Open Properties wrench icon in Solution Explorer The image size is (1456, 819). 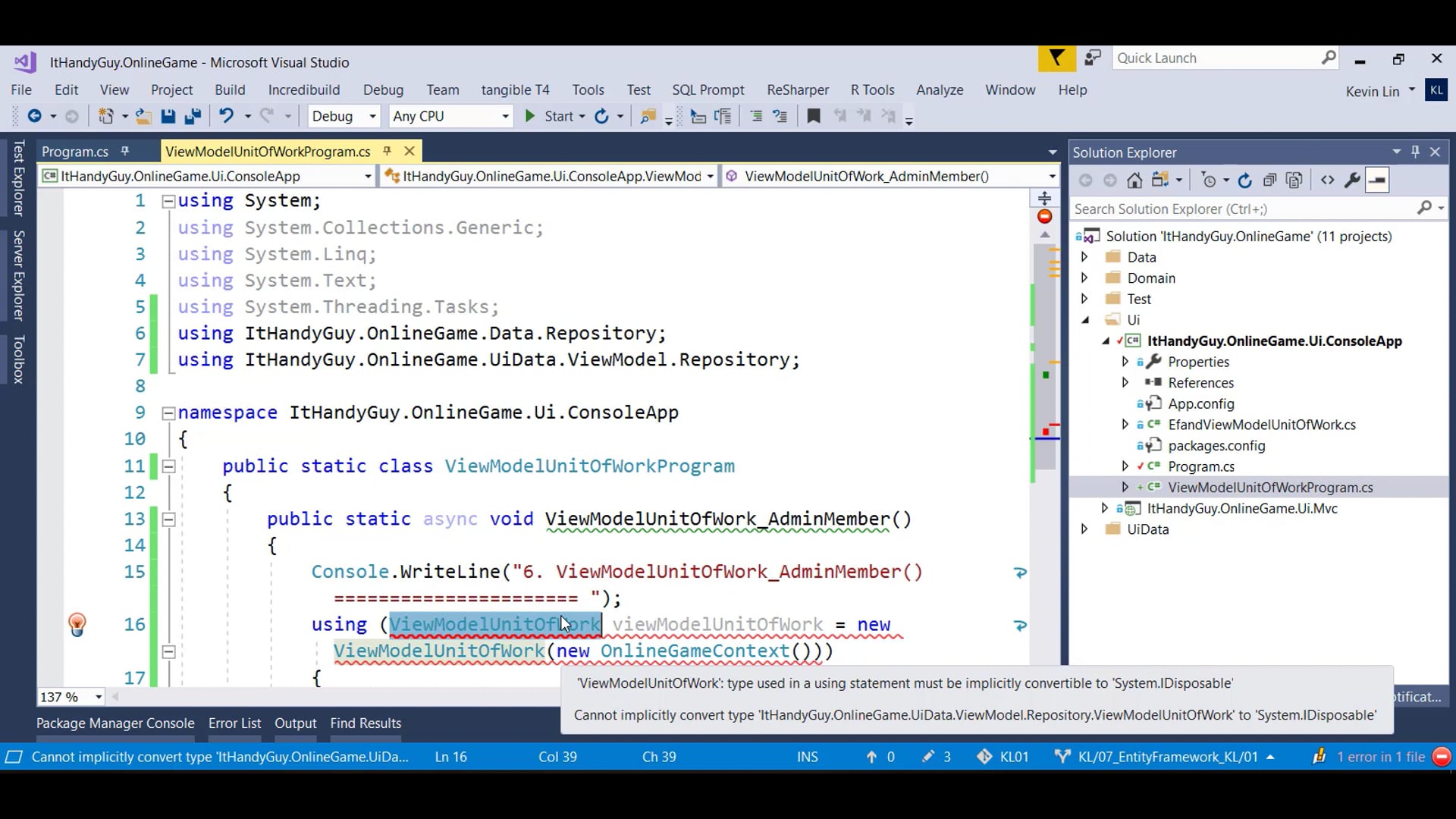[x=1352, y=180]
